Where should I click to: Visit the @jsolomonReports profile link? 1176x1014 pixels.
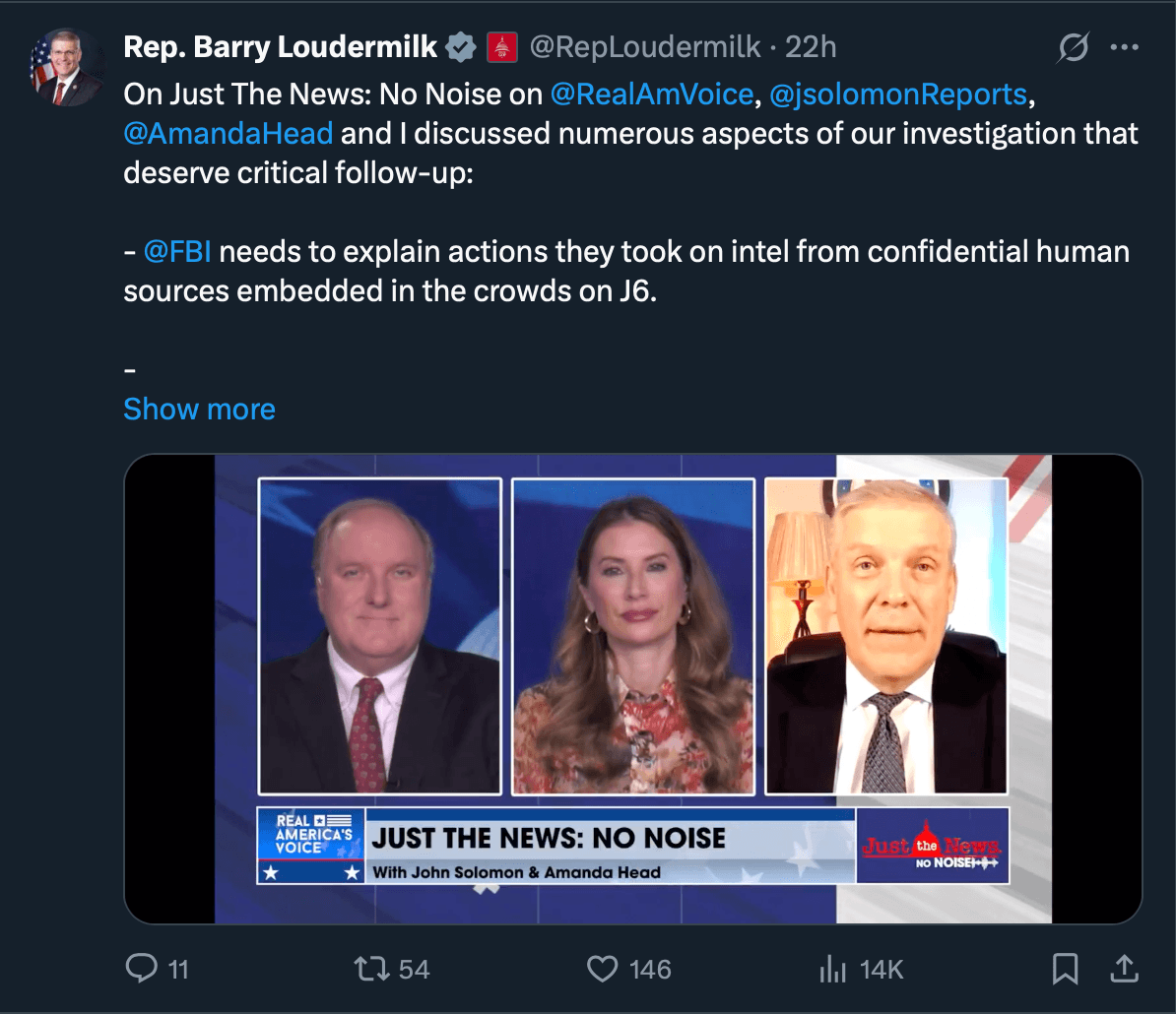coord(897,94)
